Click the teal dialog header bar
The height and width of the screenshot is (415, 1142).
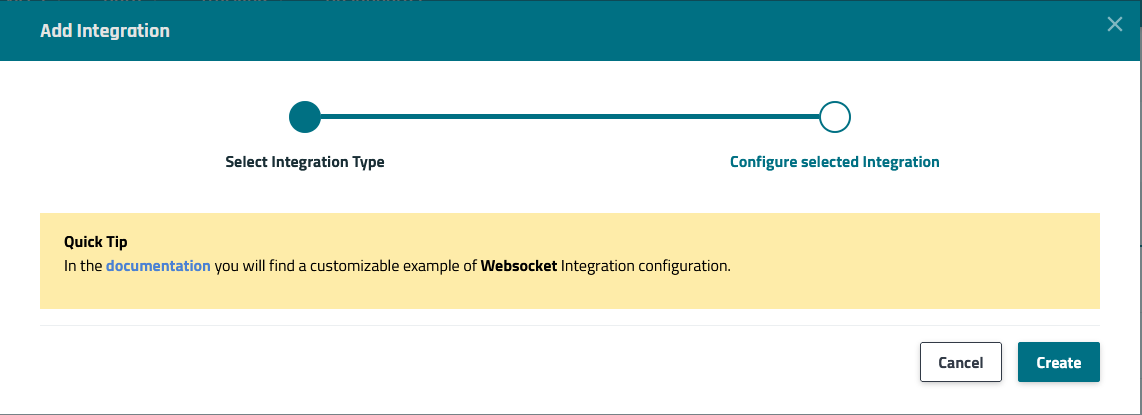[600, 31]
